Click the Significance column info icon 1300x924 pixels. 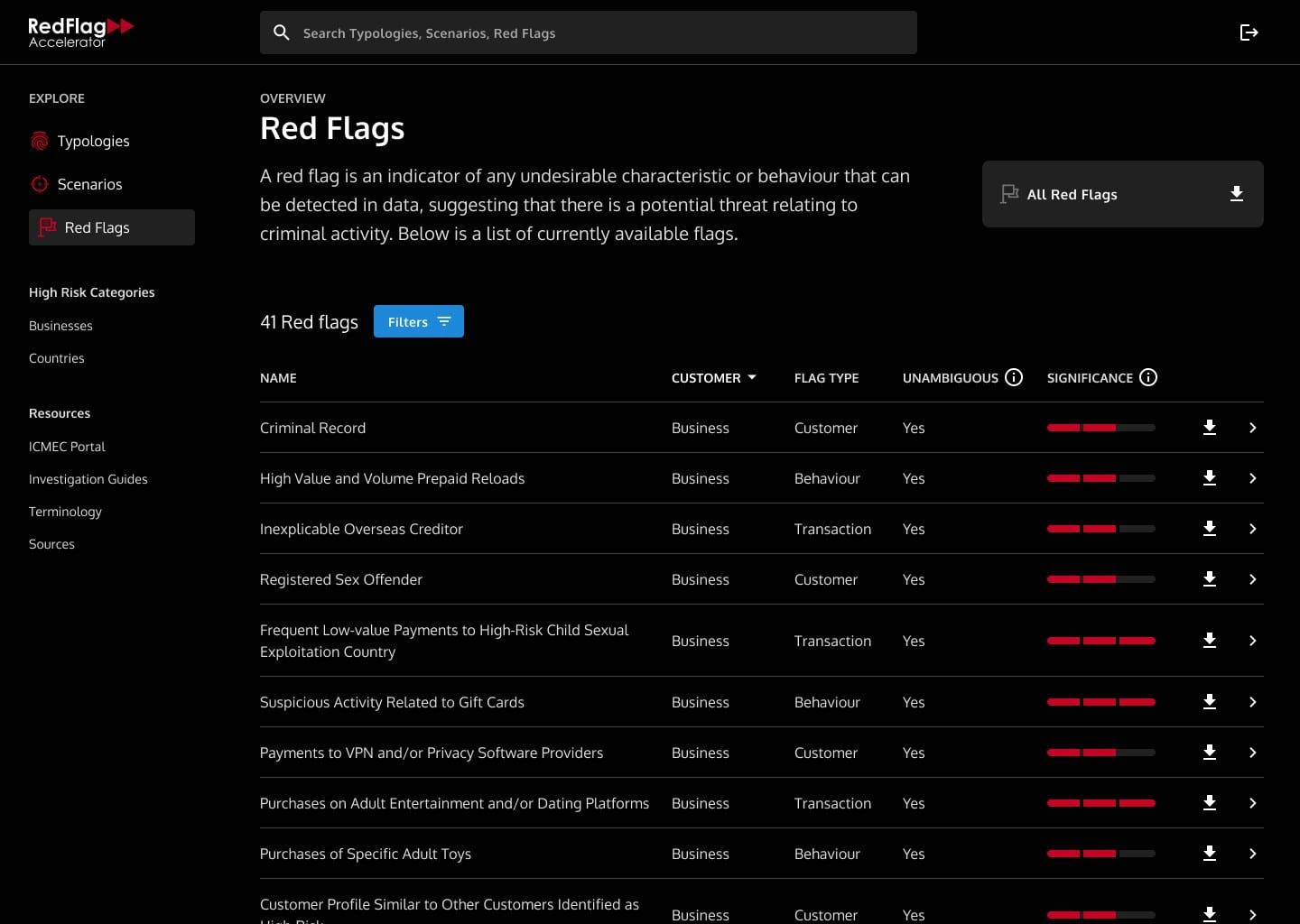(1148, 377)
